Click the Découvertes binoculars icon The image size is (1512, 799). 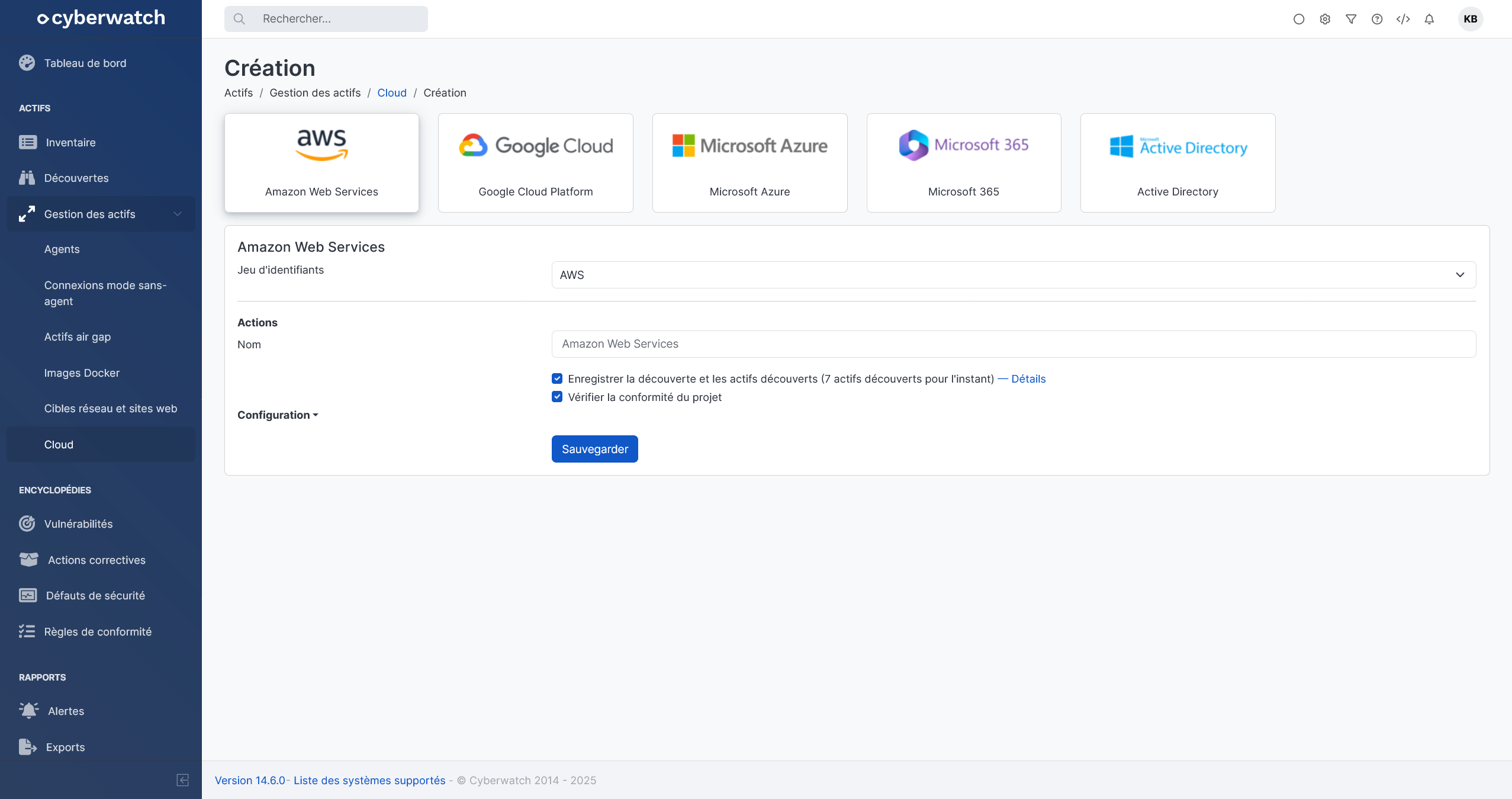27,178
